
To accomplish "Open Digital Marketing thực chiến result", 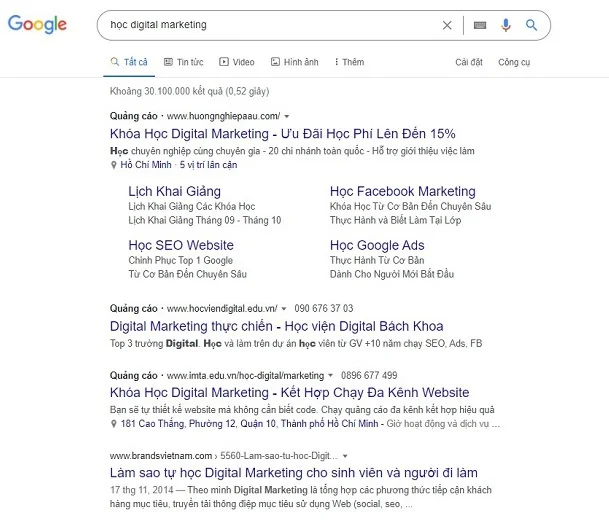I will pos(276,326).
